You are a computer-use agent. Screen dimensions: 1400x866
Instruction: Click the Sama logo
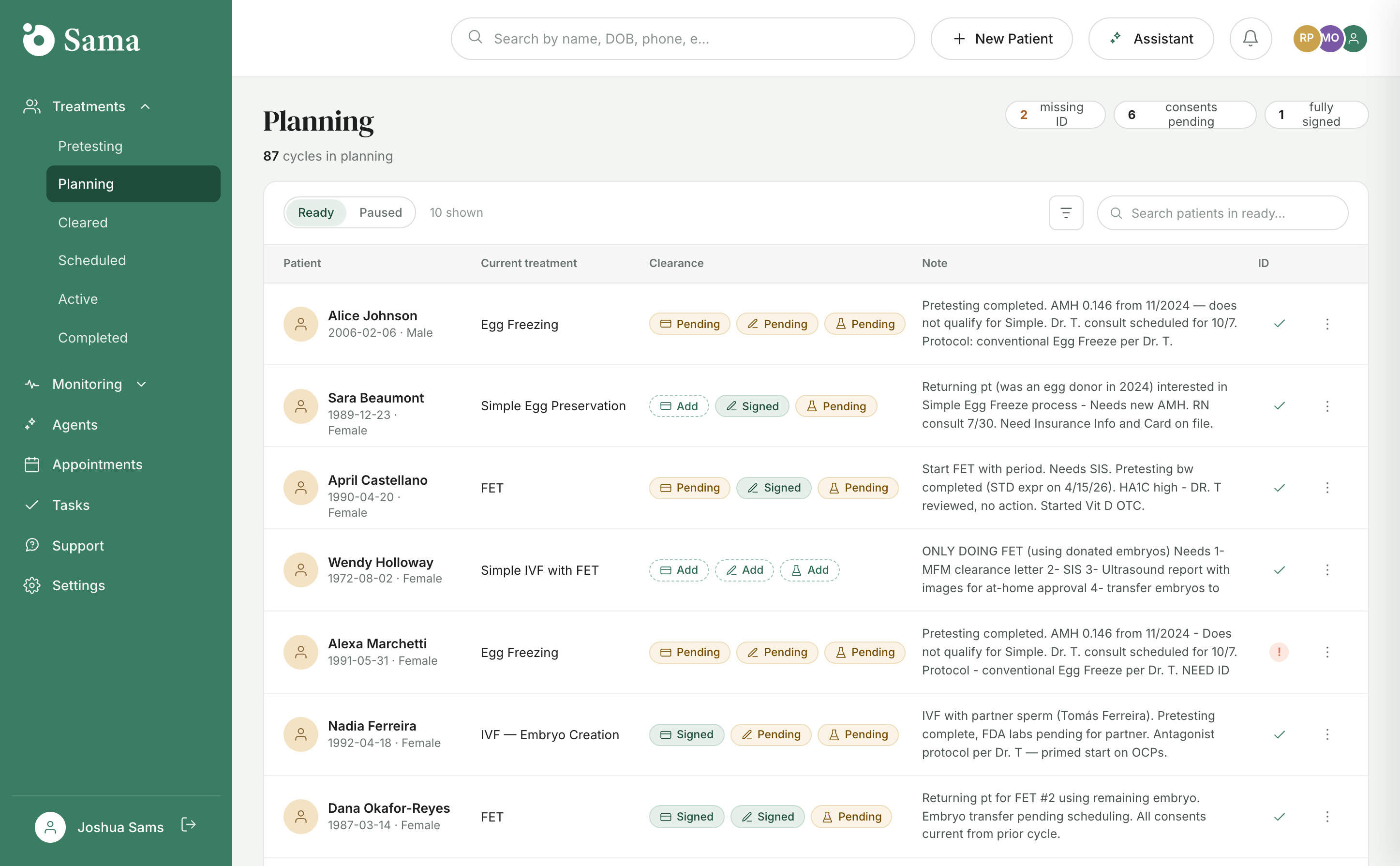point(81,40)
